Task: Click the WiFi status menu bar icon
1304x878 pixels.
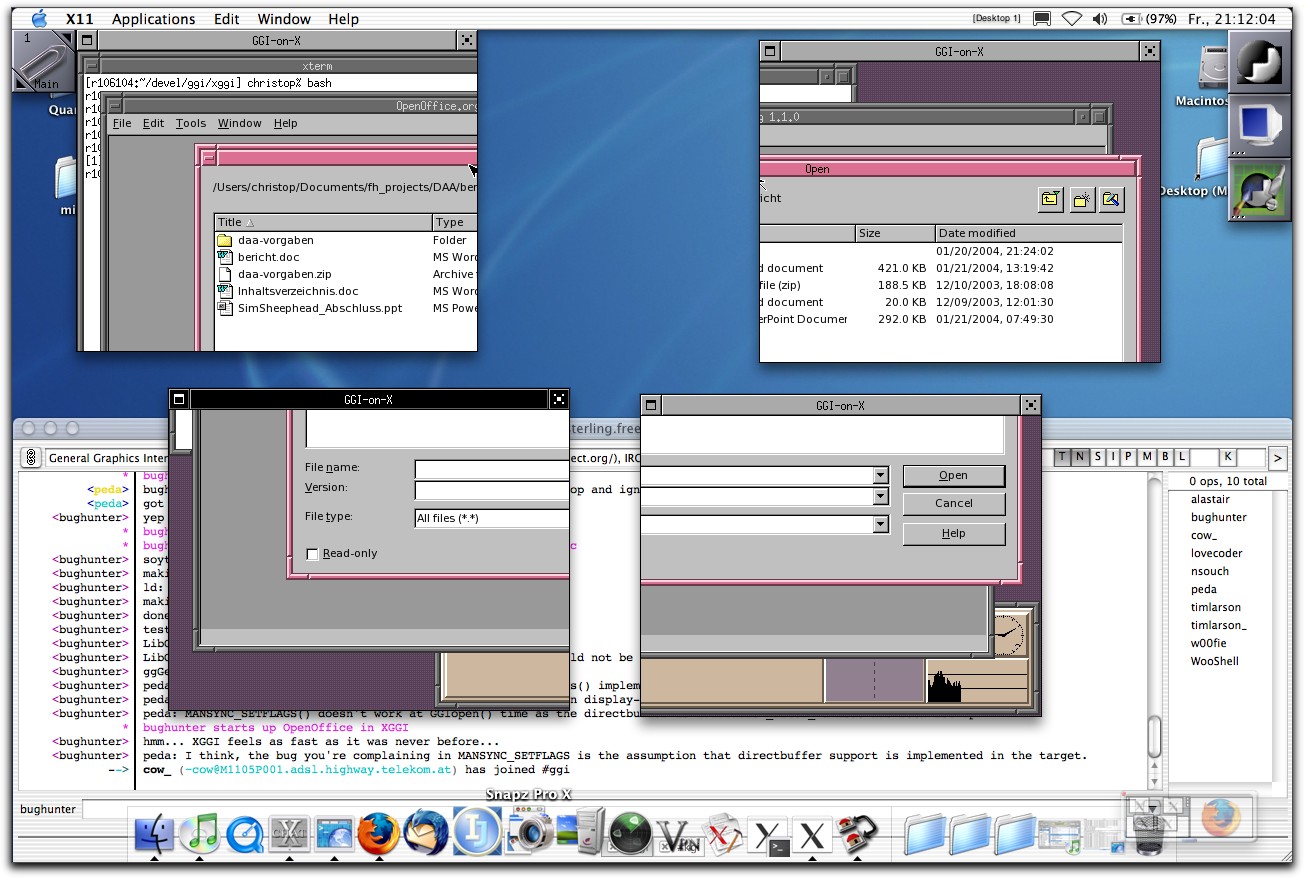Action: [x=1072, y=19]
